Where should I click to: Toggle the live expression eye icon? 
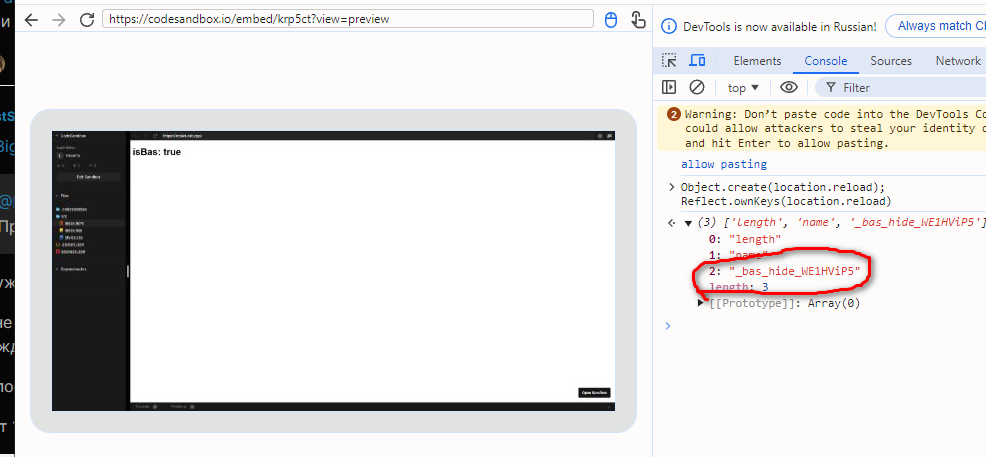pyautogui.click(x=789, y=88)
